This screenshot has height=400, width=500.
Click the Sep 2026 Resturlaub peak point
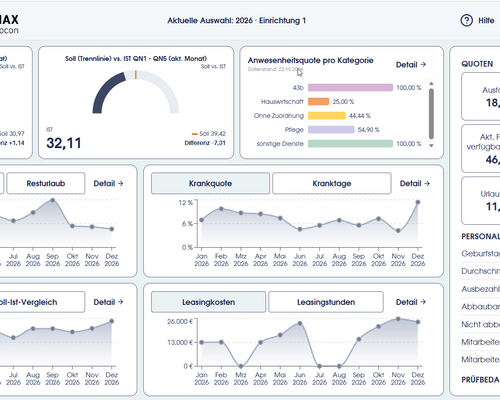tap(53, 200)
